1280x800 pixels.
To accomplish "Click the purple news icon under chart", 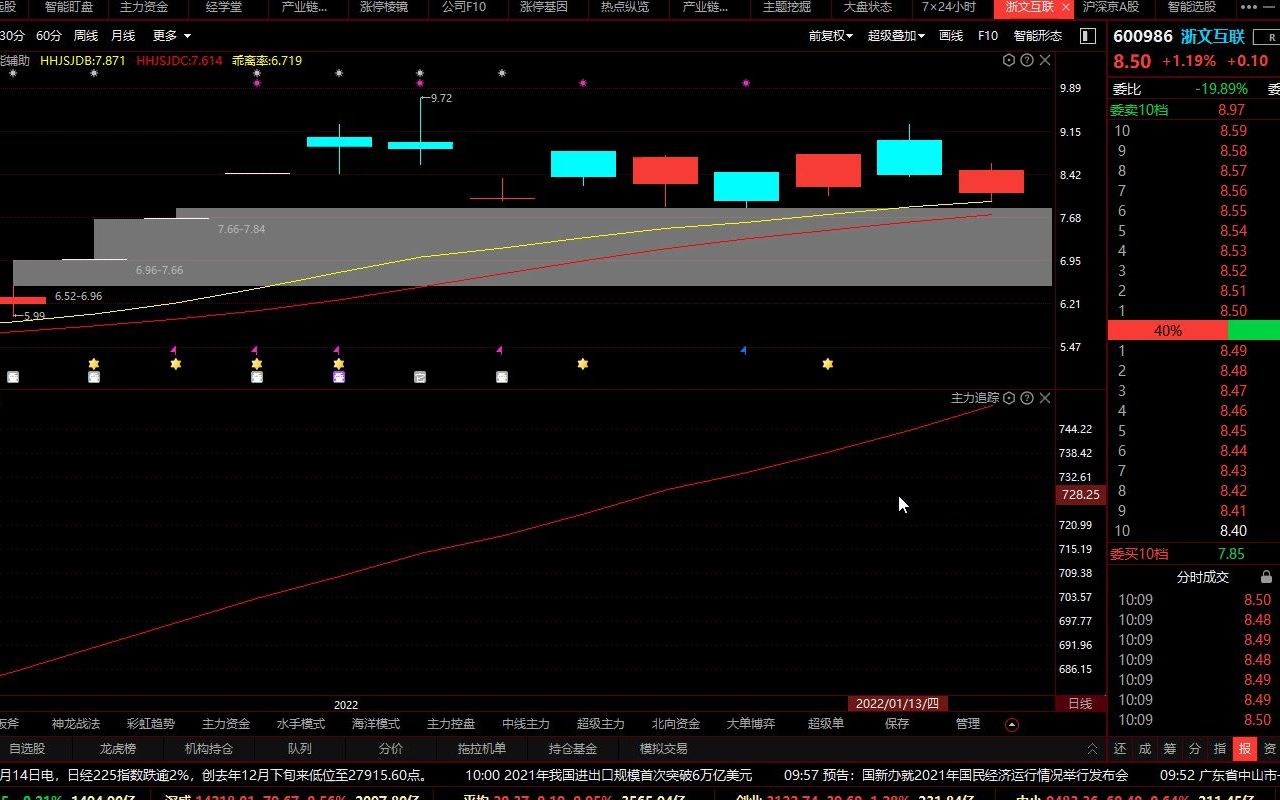I will point(339,377).
